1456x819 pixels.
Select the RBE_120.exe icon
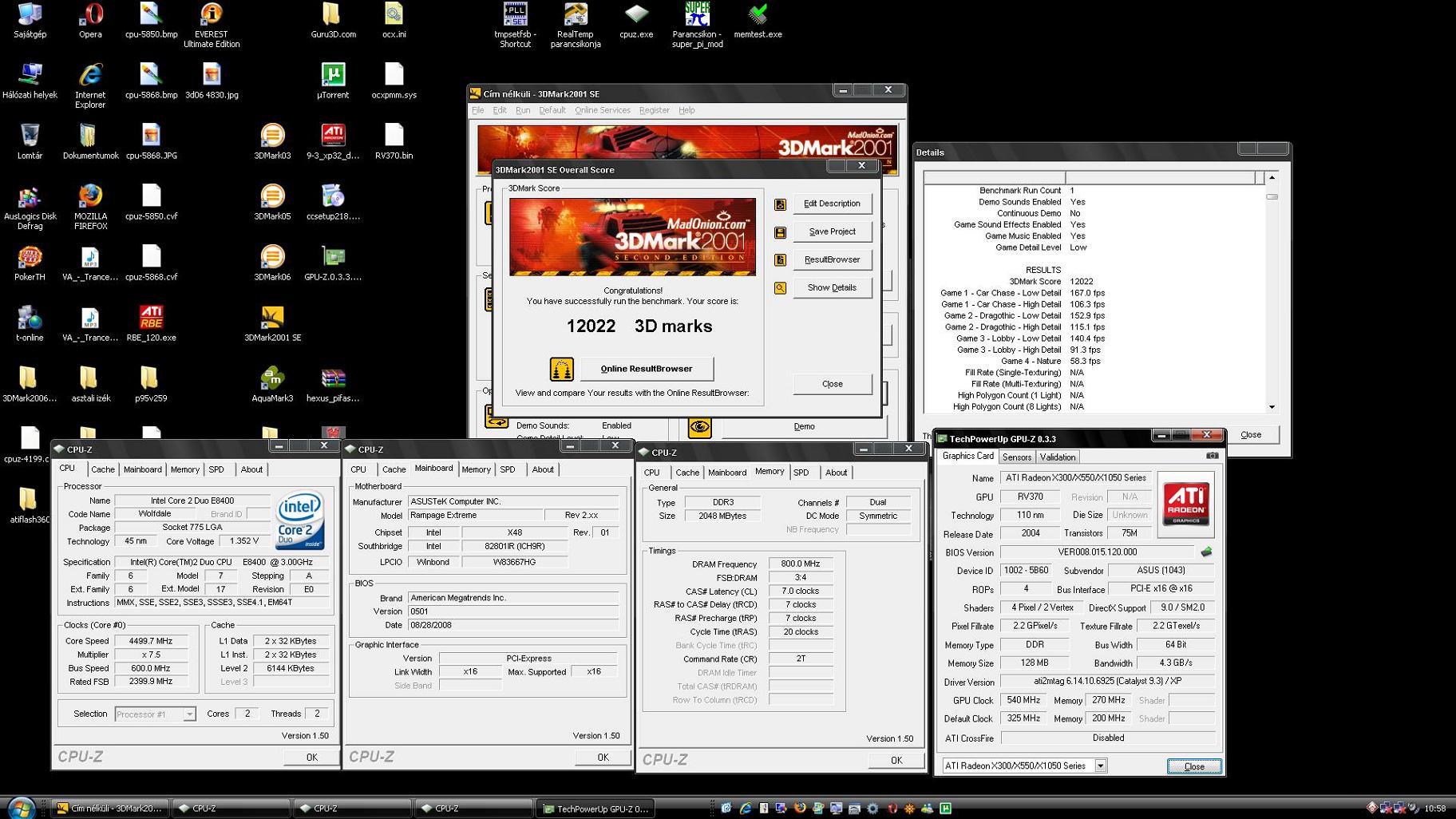[x=151, y=323]
